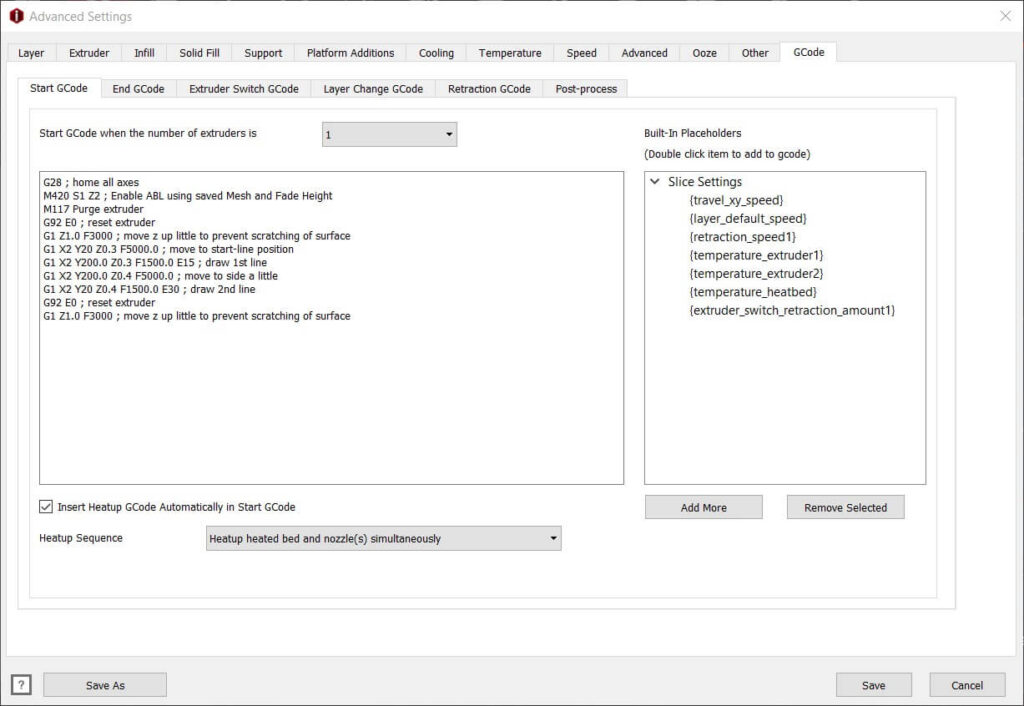Image resolution: width=1024 pixels, height=706 pixels.
Task: Click the Cancel button
Action: pyautogui.click(x=967, y=685)
